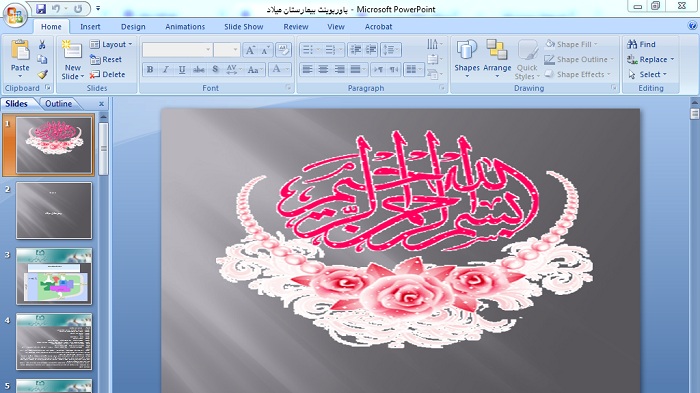Delete the selected slide
The width and height of the screenshot is (700, 393).
click(x=107, y=75)
